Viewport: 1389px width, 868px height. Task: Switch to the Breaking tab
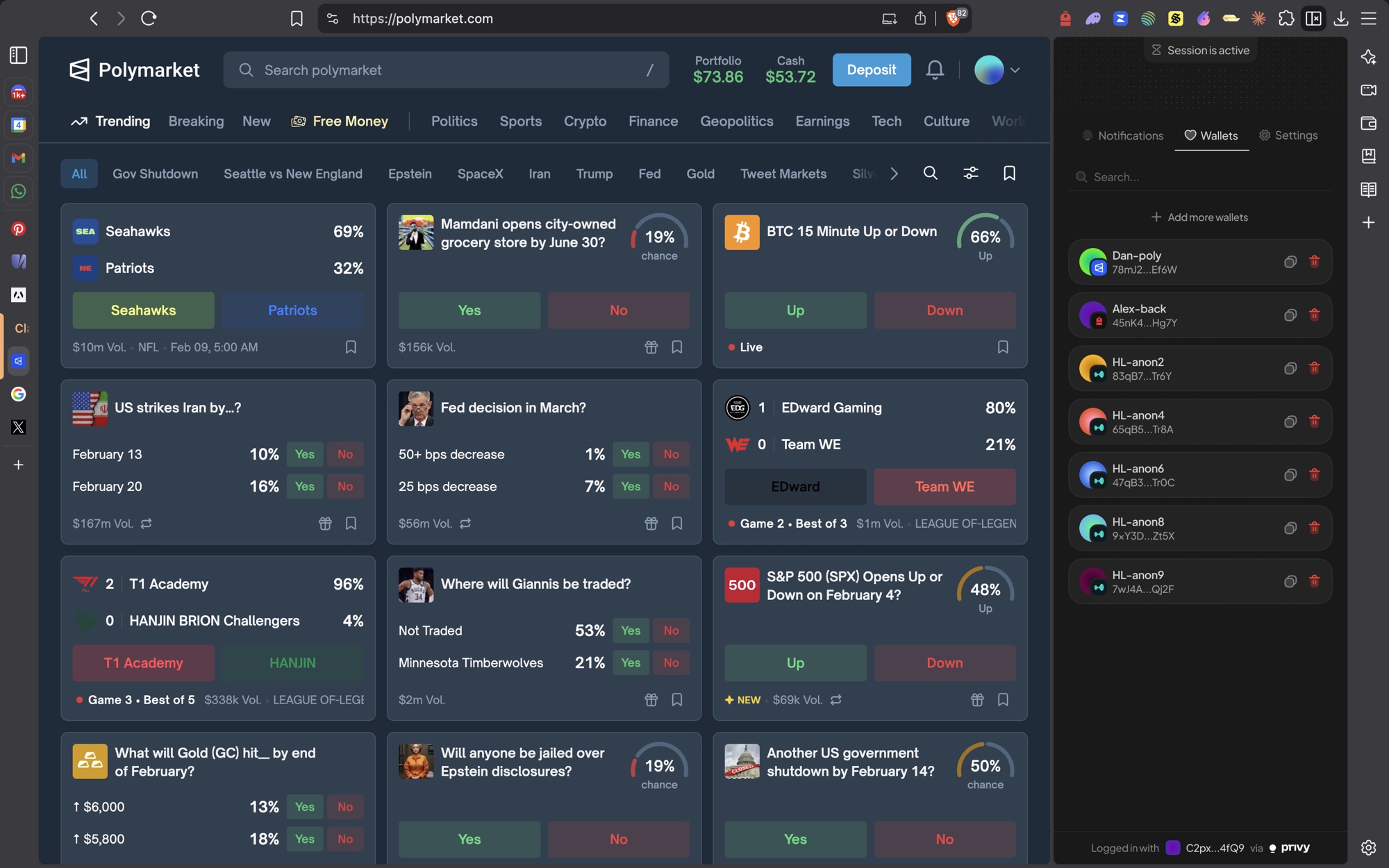pyautogui.click(x=196, y=121)
